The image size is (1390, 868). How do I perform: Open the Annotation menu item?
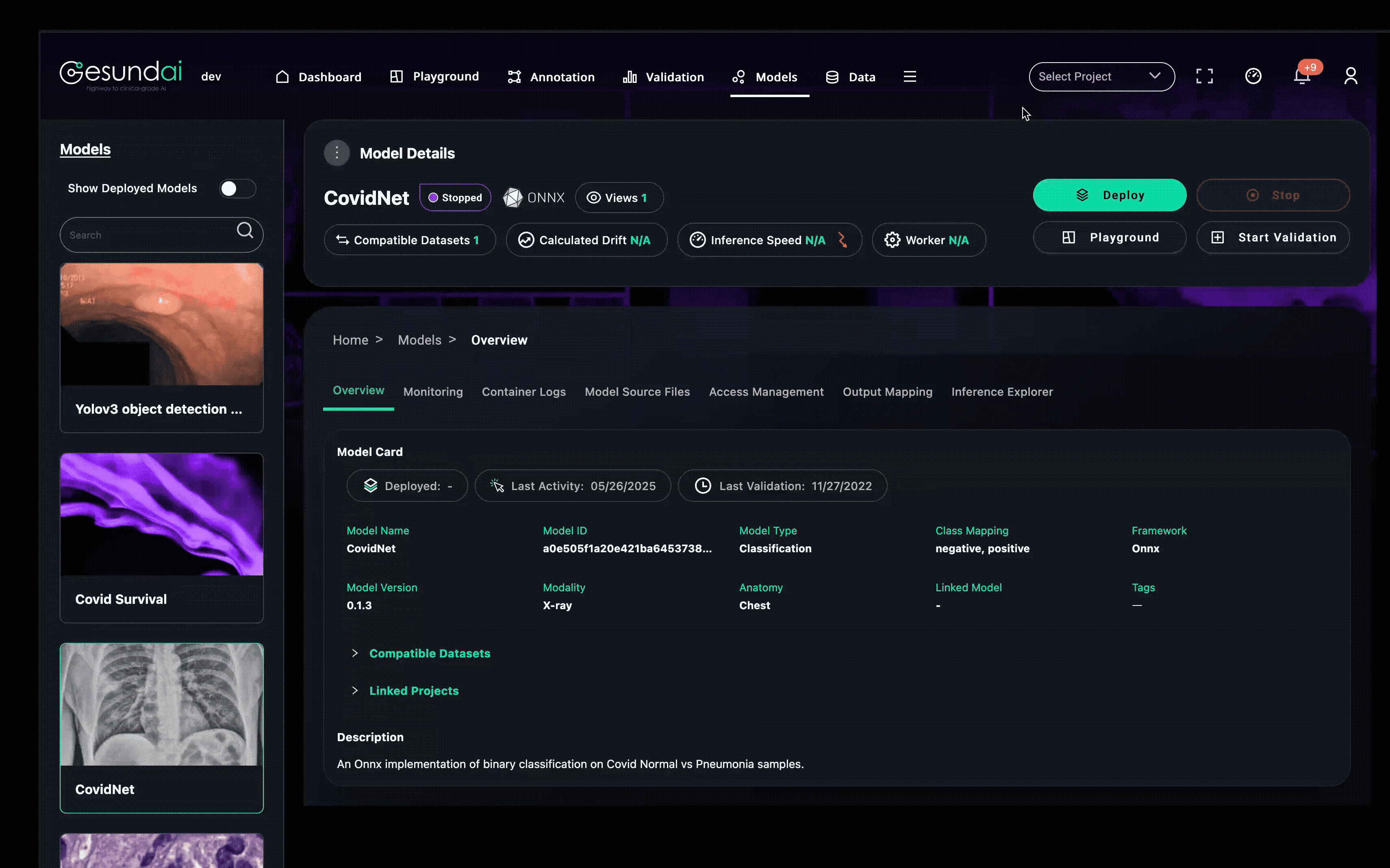coord(551,77)
